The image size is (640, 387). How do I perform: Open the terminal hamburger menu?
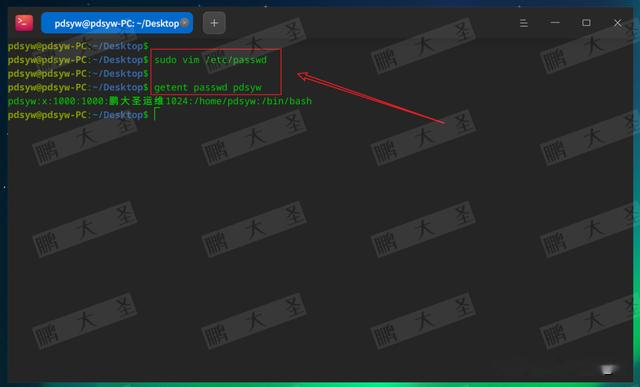point(524,23)
